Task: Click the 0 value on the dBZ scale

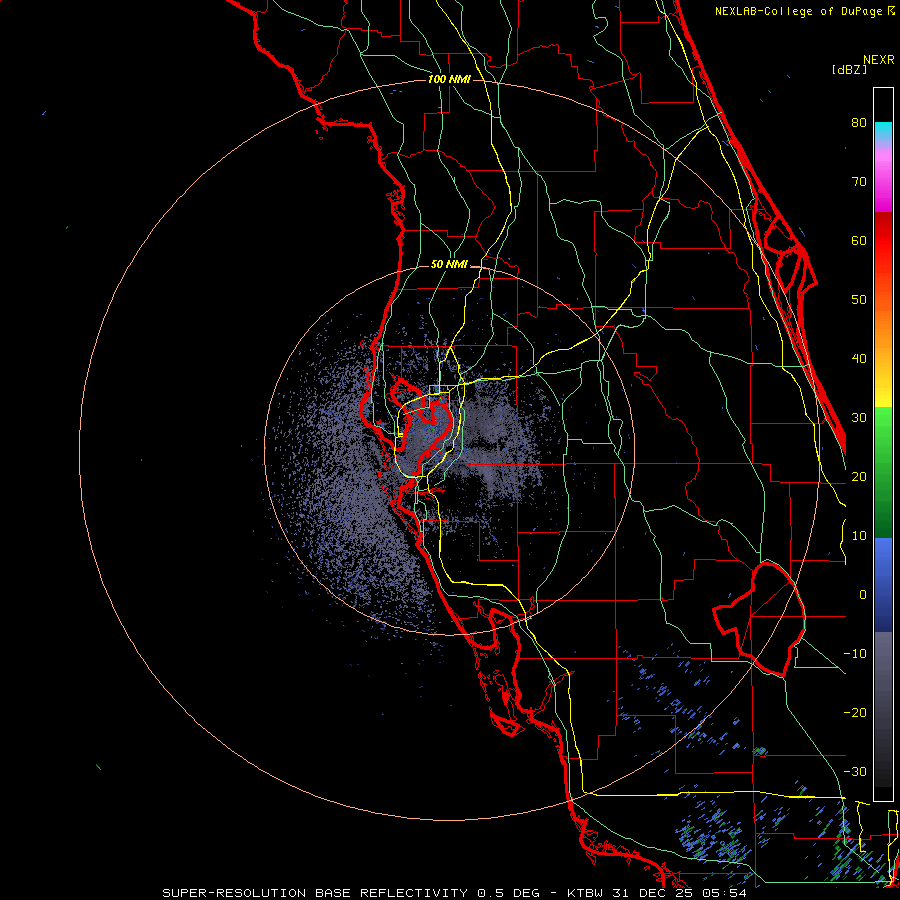Action: click(x=863, y=595)
